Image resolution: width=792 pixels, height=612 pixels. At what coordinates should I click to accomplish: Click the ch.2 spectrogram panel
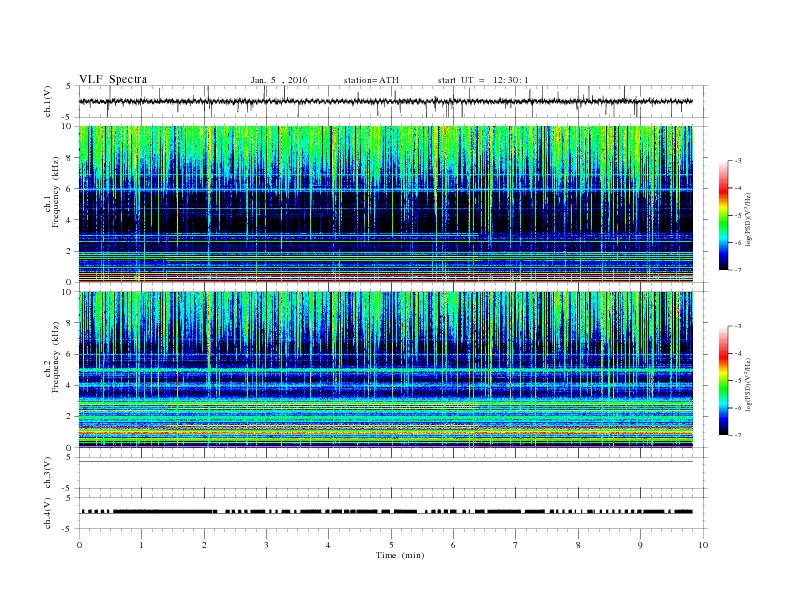386,370
